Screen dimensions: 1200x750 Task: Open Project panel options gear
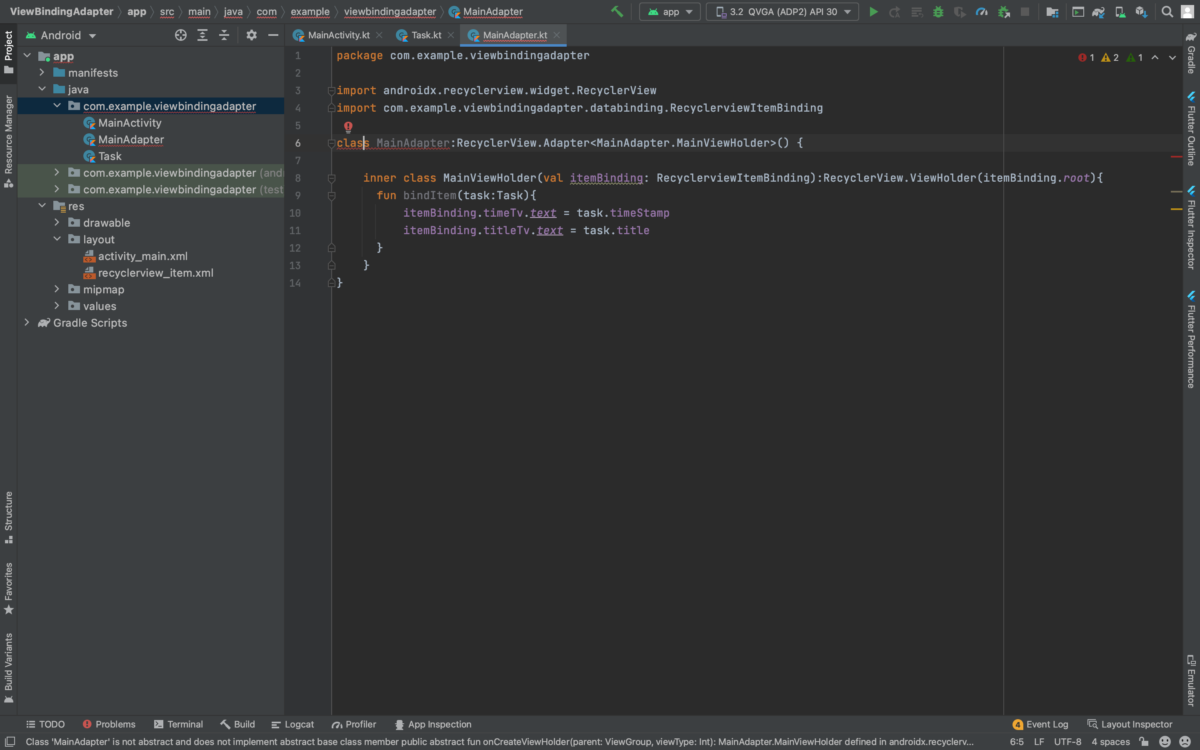(x=252, y=34)
